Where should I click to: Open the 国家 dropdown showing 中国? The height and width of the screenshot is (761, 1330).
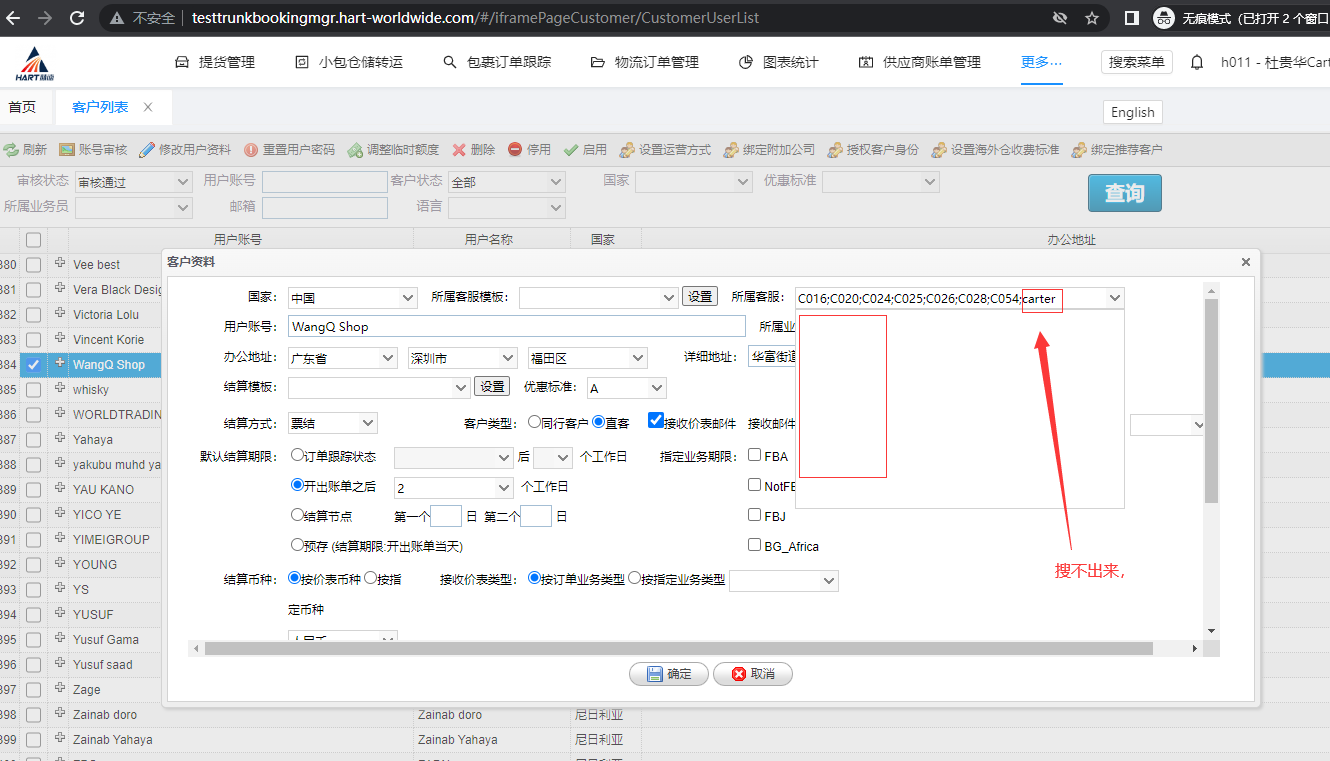click(352, 297)
